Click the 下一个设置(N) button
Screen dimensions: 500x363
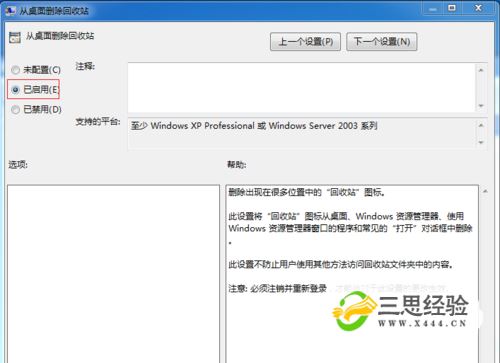(382, 42)
